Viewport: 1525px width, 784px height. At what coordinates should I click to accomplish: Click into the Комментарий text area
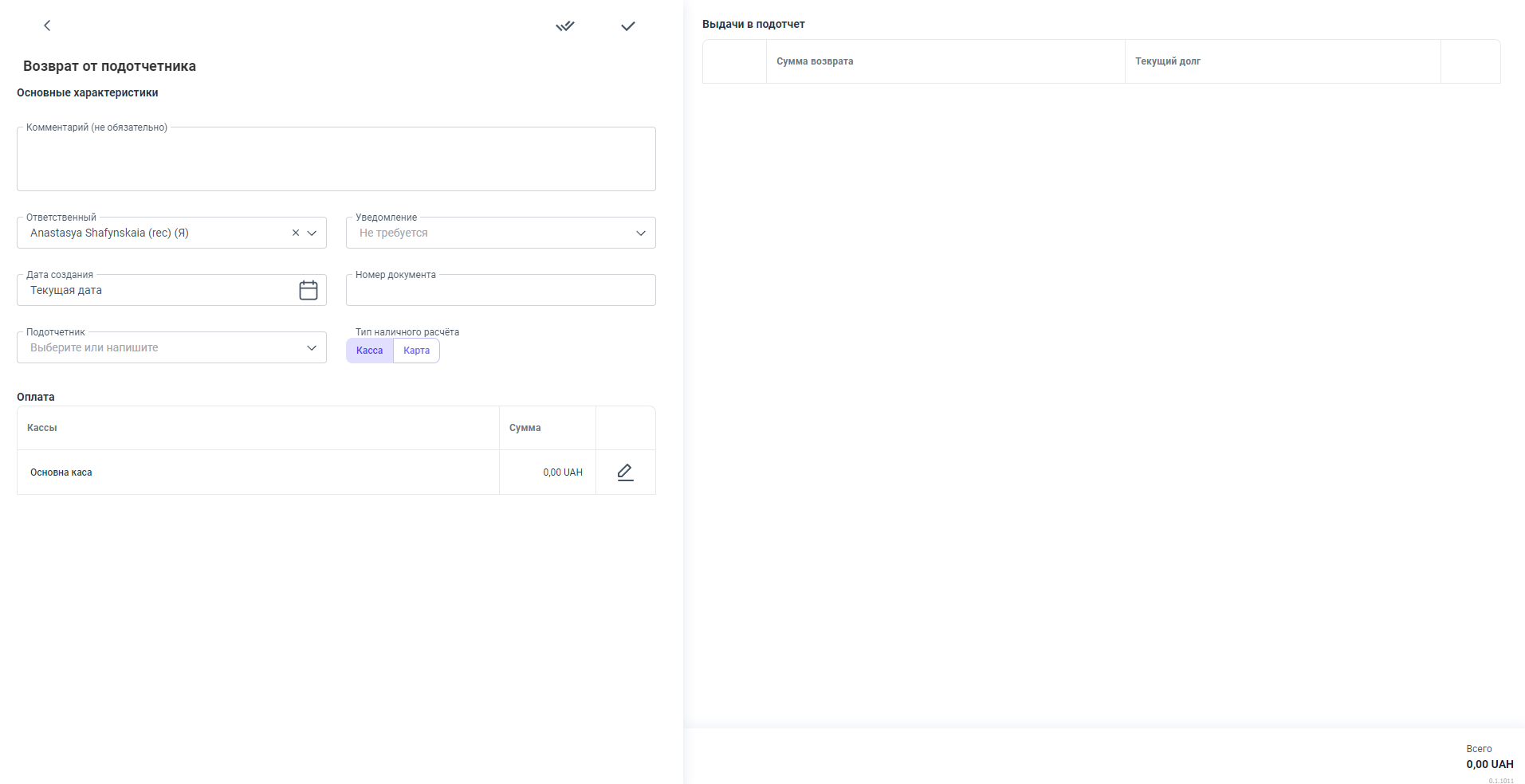point(336,159)
